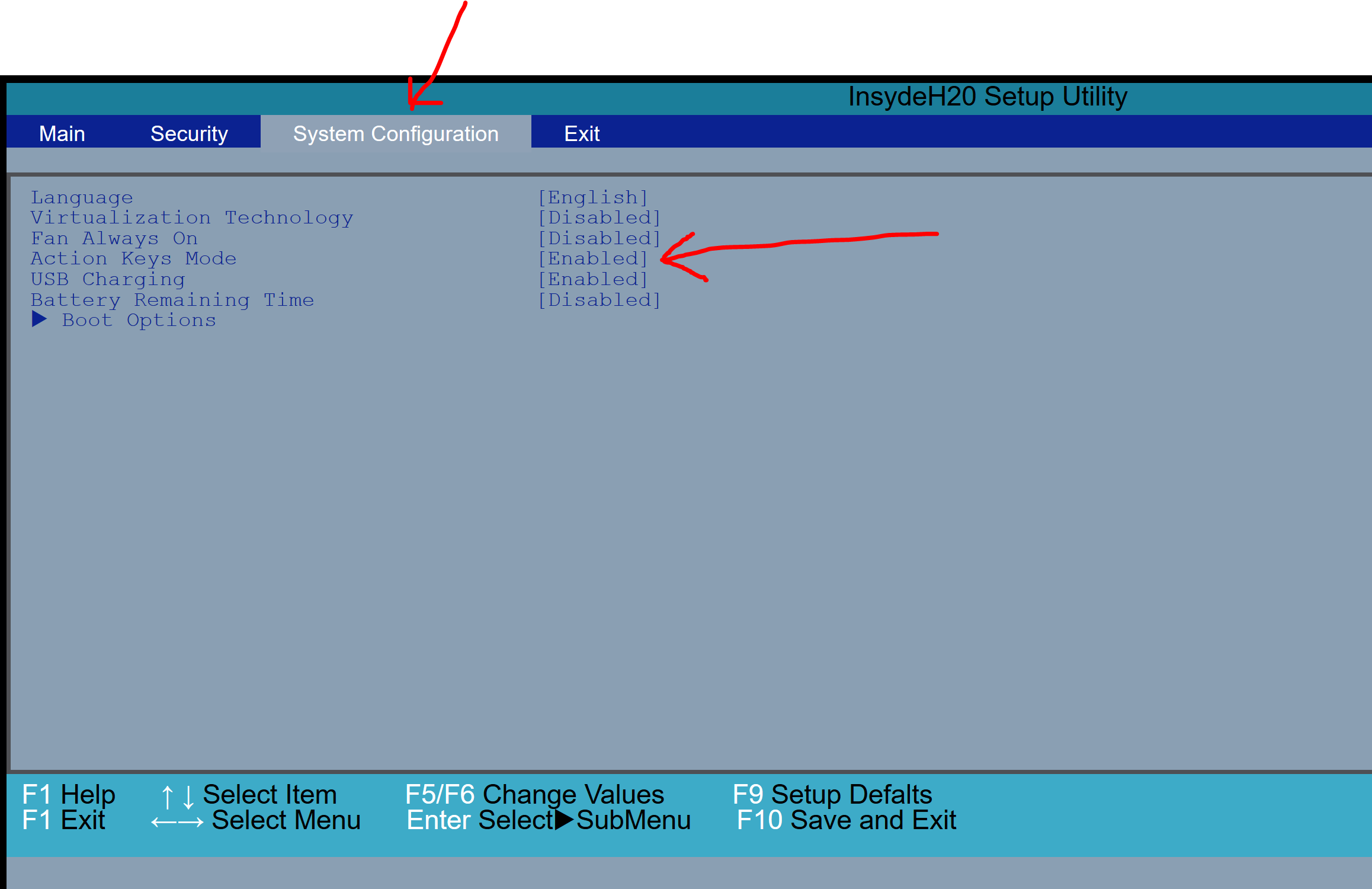
Task: Disable Action Keys Mode
Action: 593,258
